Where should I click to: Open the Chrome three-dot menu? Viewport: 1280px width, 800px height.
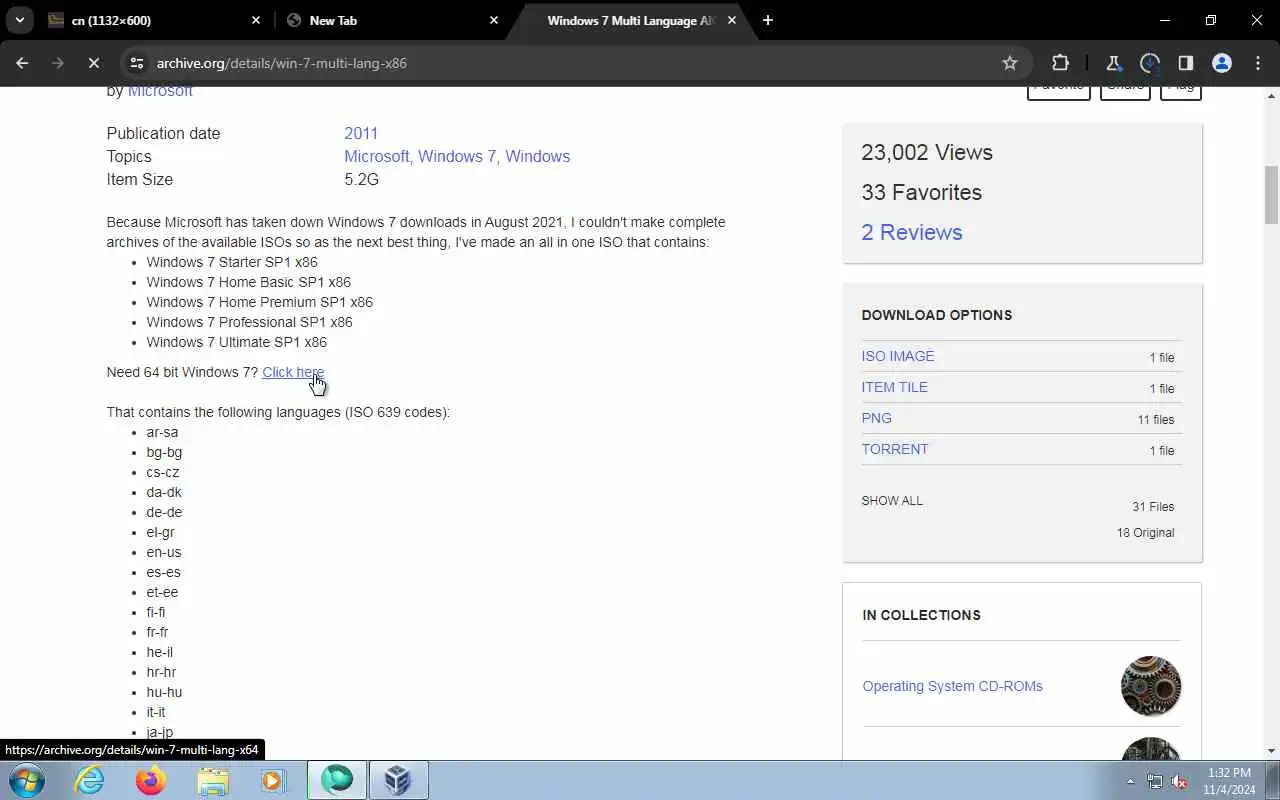point(1258,63)
